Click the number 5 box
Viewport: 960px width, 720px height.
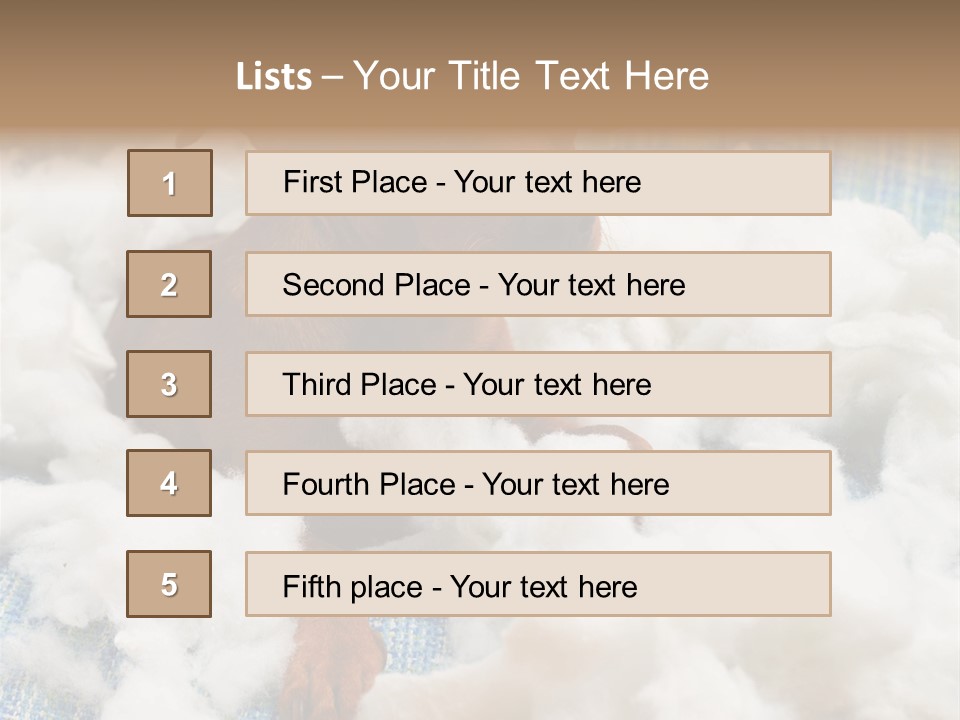[169, 584]
